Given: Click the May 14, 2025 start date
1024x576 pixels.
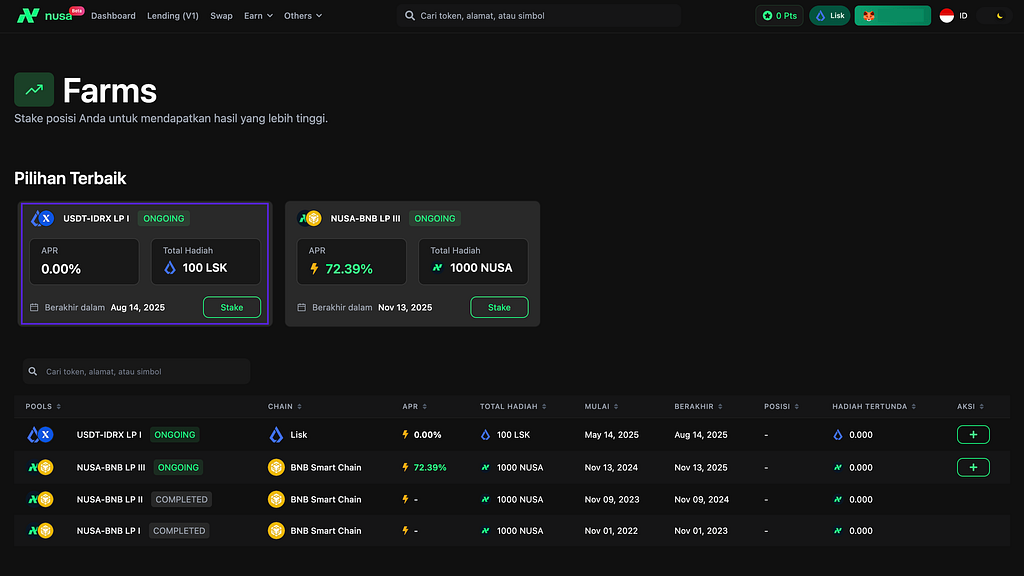Looking at the screenshot, I should [611, 434].
